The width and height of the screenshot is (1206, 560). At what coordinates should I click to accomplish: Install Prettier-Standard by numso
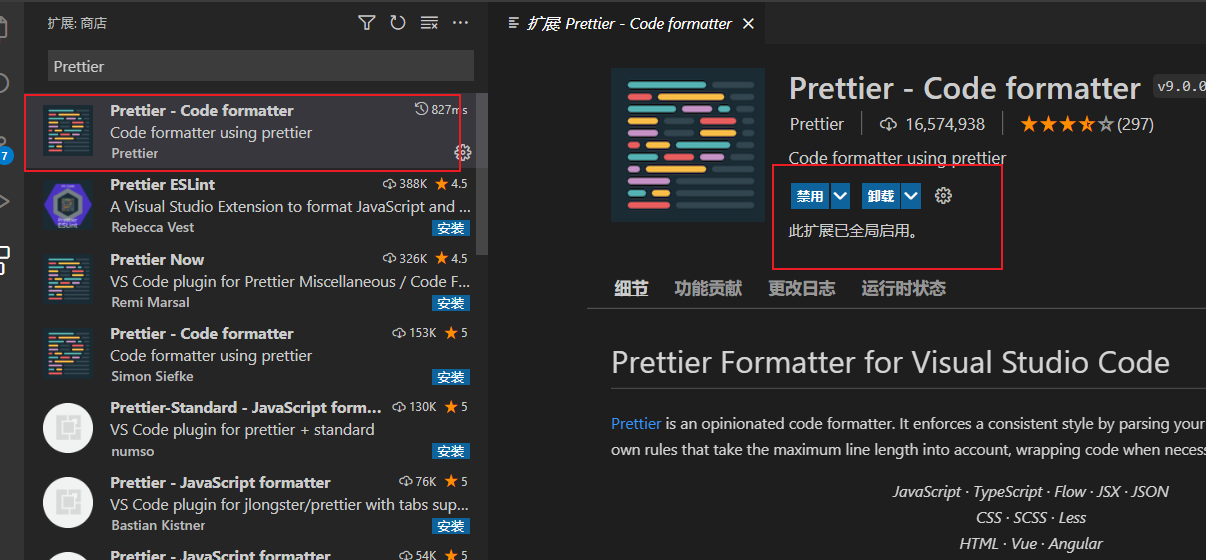pyautogui.click(x=451, y=452)
